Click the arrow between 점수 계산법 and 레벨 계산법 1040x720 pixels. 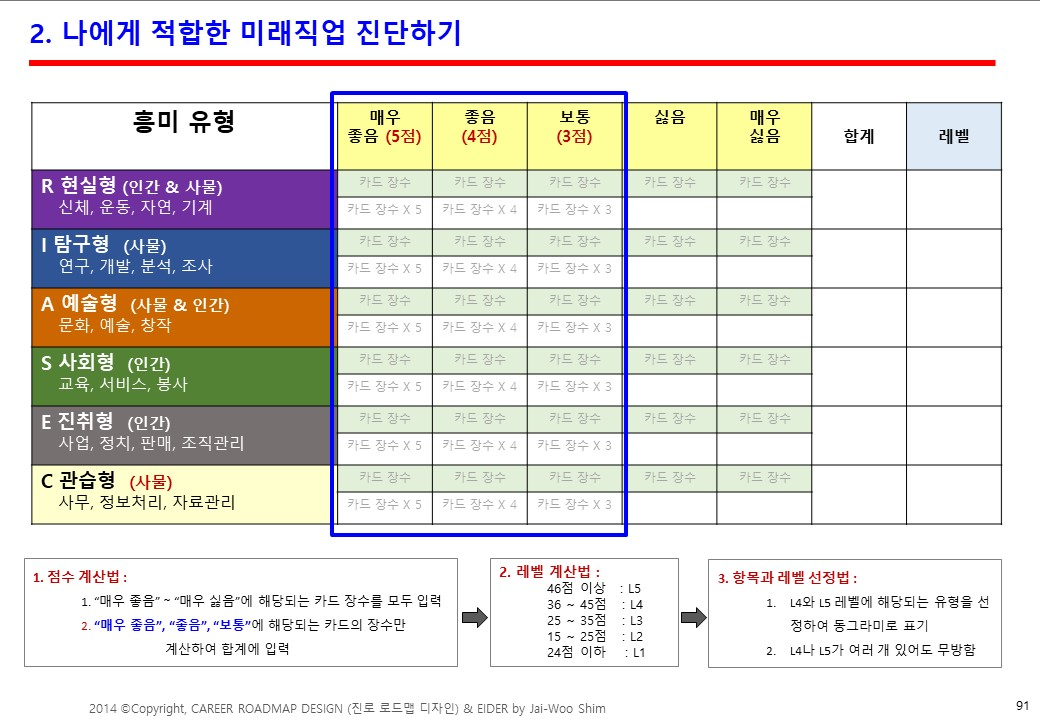click(475, 617)
